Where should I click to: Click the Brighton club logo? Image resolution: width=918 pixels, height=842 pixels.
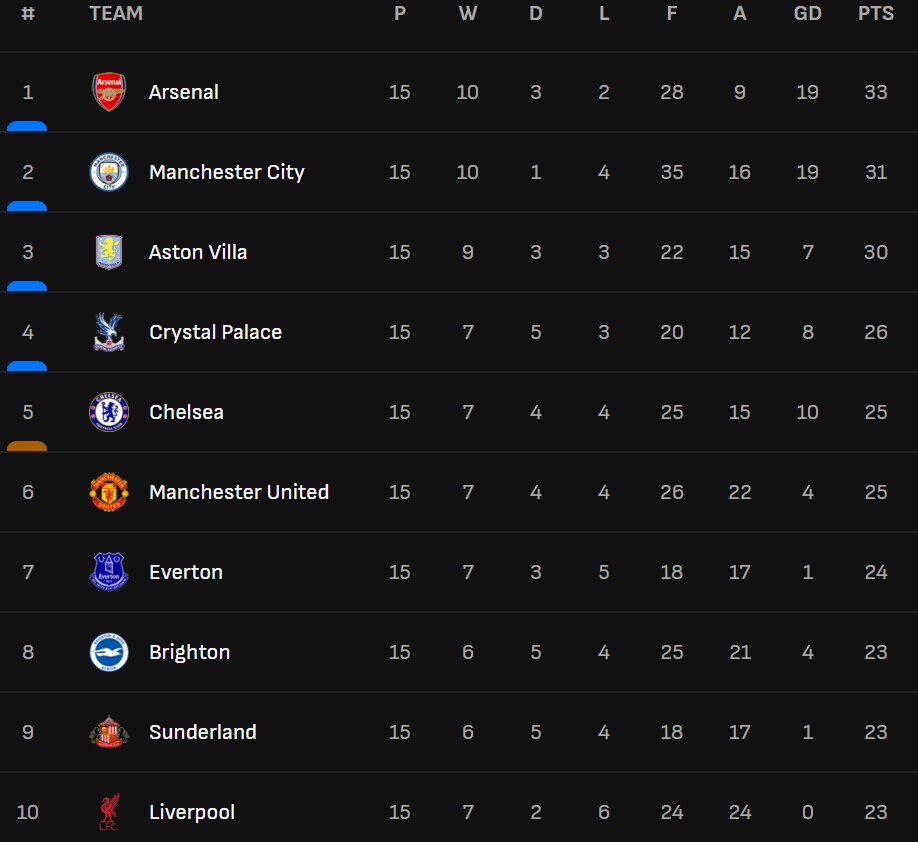pyautogui.click(x=109, y=652)
